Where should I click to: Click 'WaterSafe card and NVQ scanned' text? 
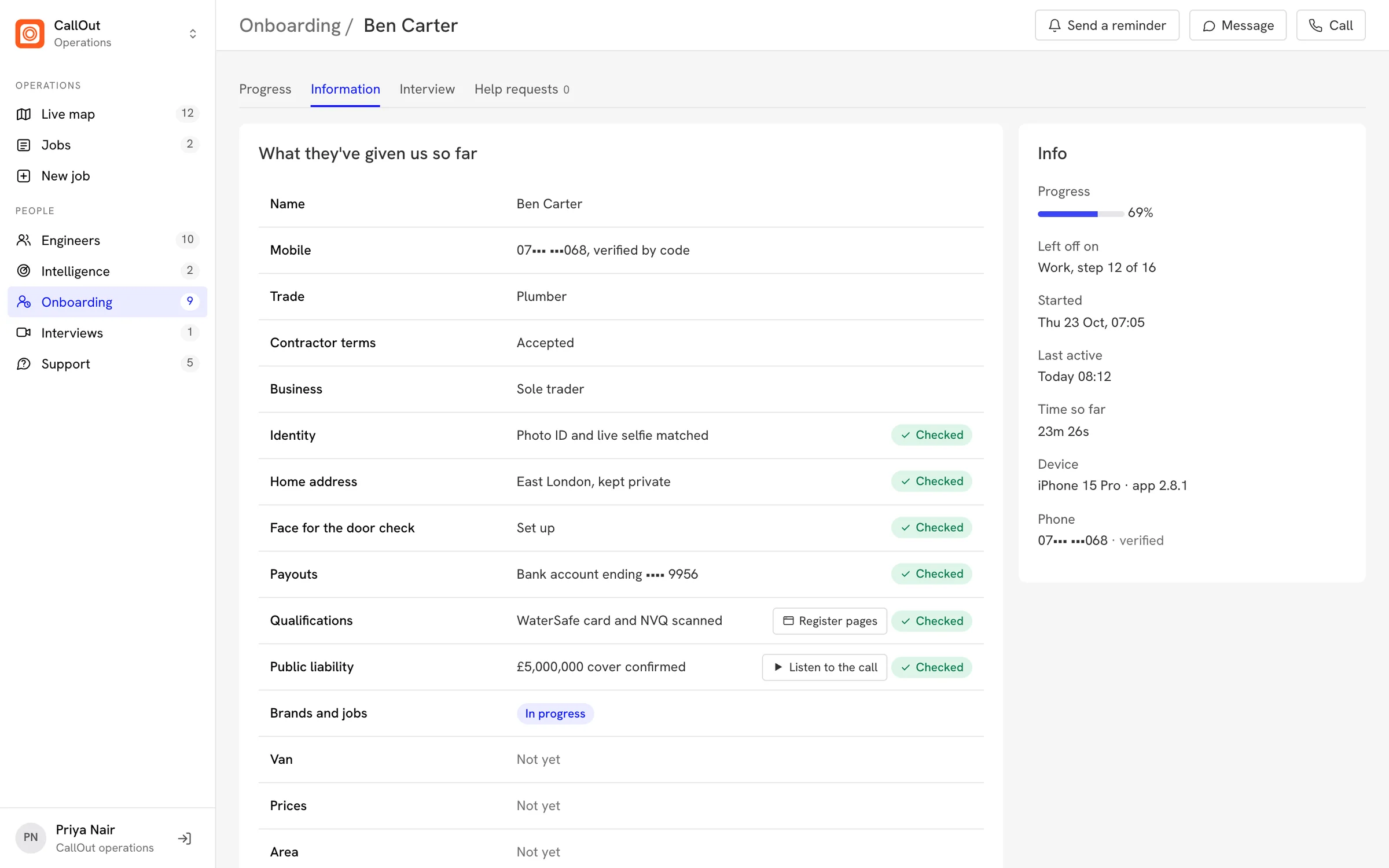619,621
